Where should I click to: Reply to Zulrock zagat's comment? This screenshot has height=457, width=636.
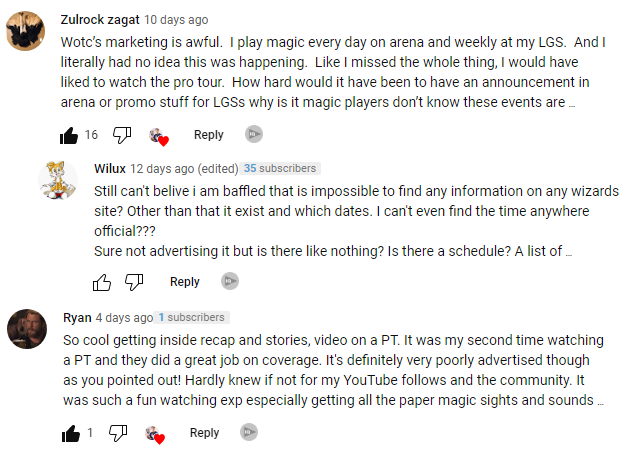pos(208,135)
